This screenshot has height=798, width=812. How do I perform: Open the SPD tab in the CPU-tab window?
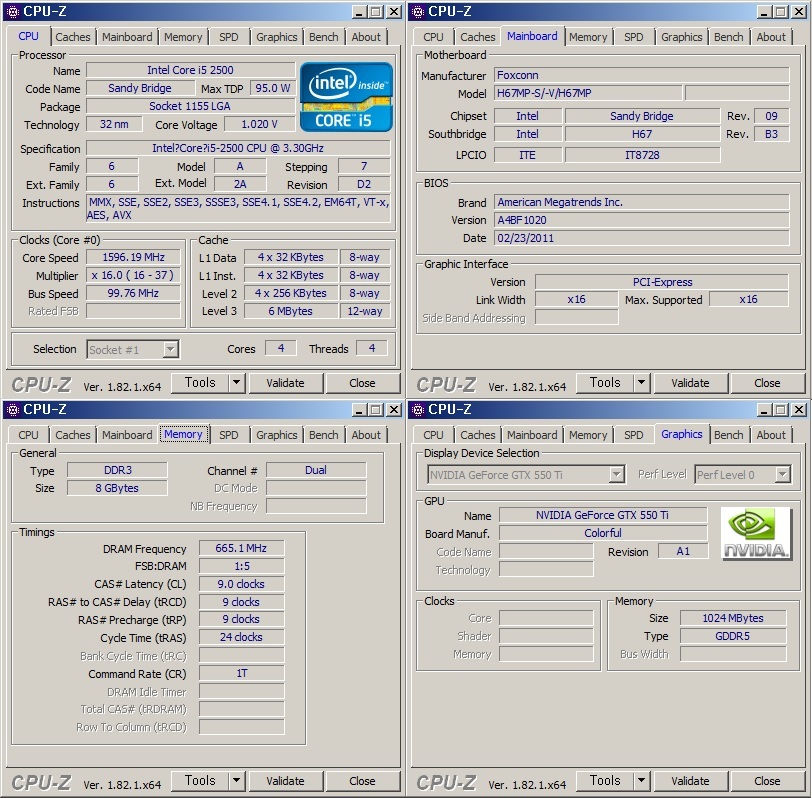[x=228, y=37]
